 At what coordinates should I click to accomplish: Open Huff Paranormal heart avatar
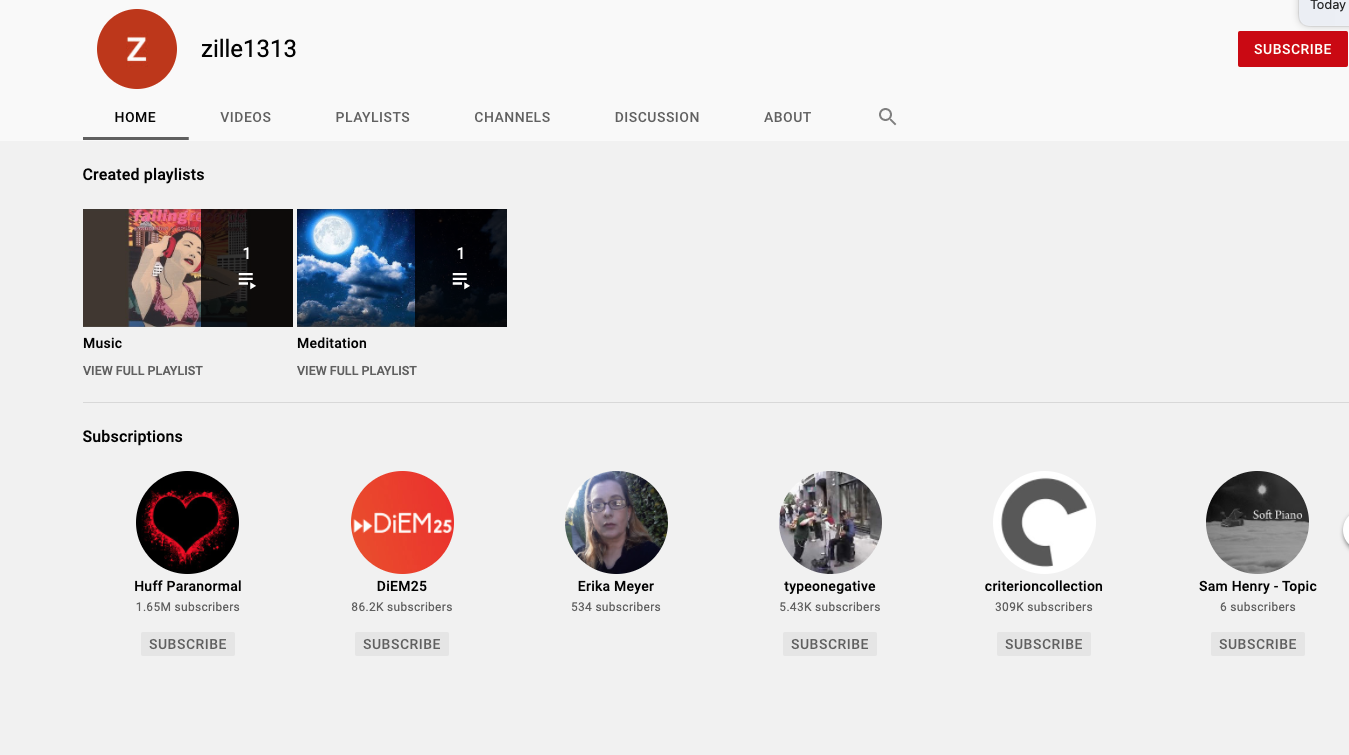coord(188,522)
